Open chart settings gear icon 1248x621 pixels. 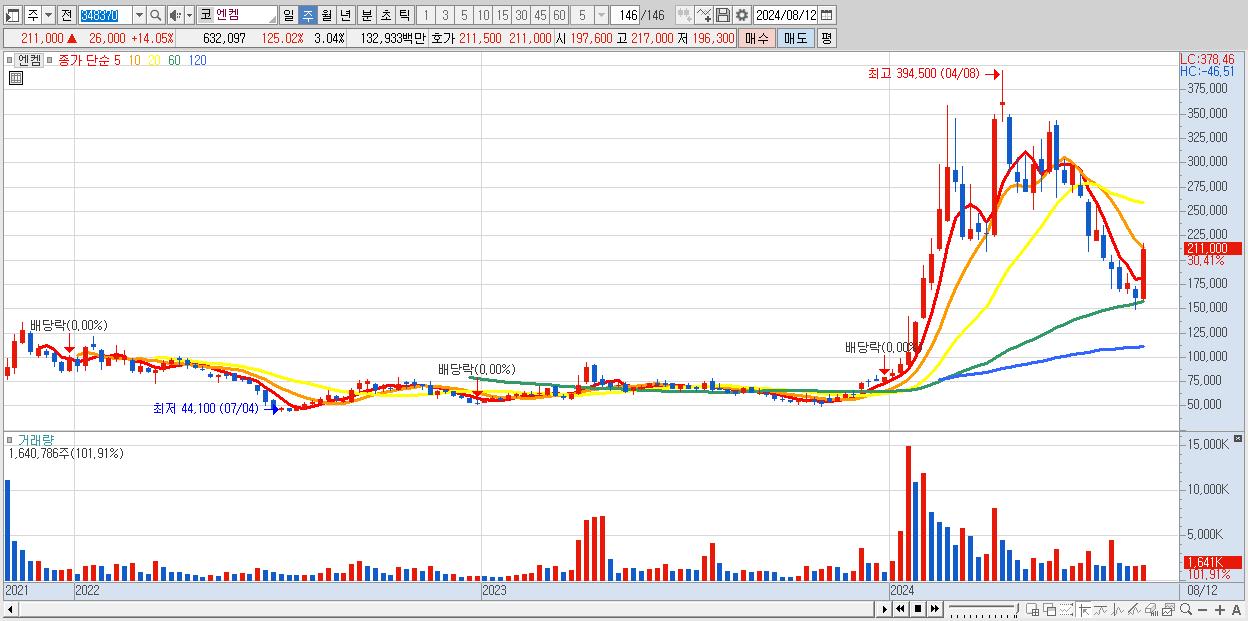click(742, 15)
